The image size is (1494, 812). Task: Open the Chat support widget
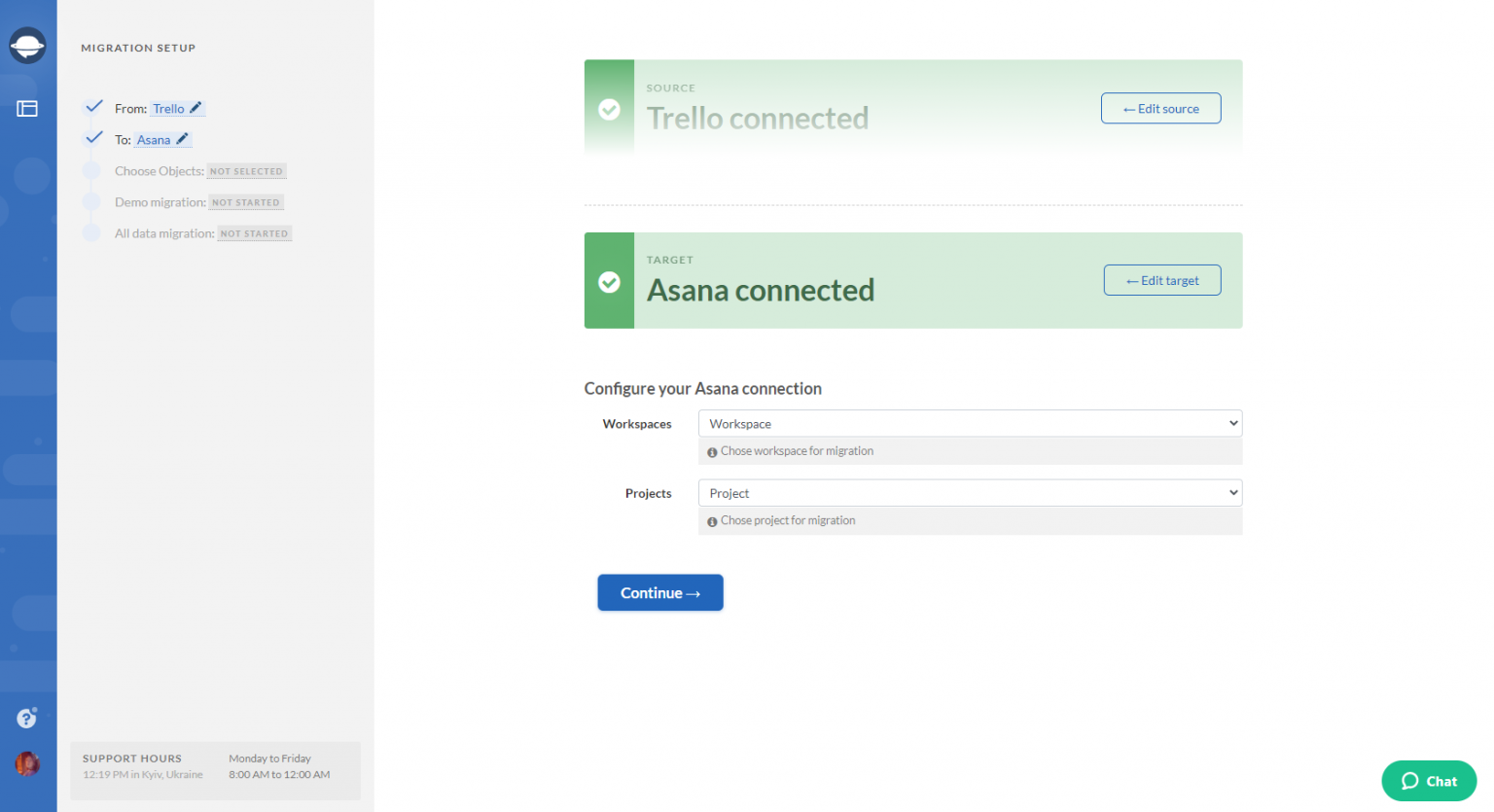point(1428,781)
